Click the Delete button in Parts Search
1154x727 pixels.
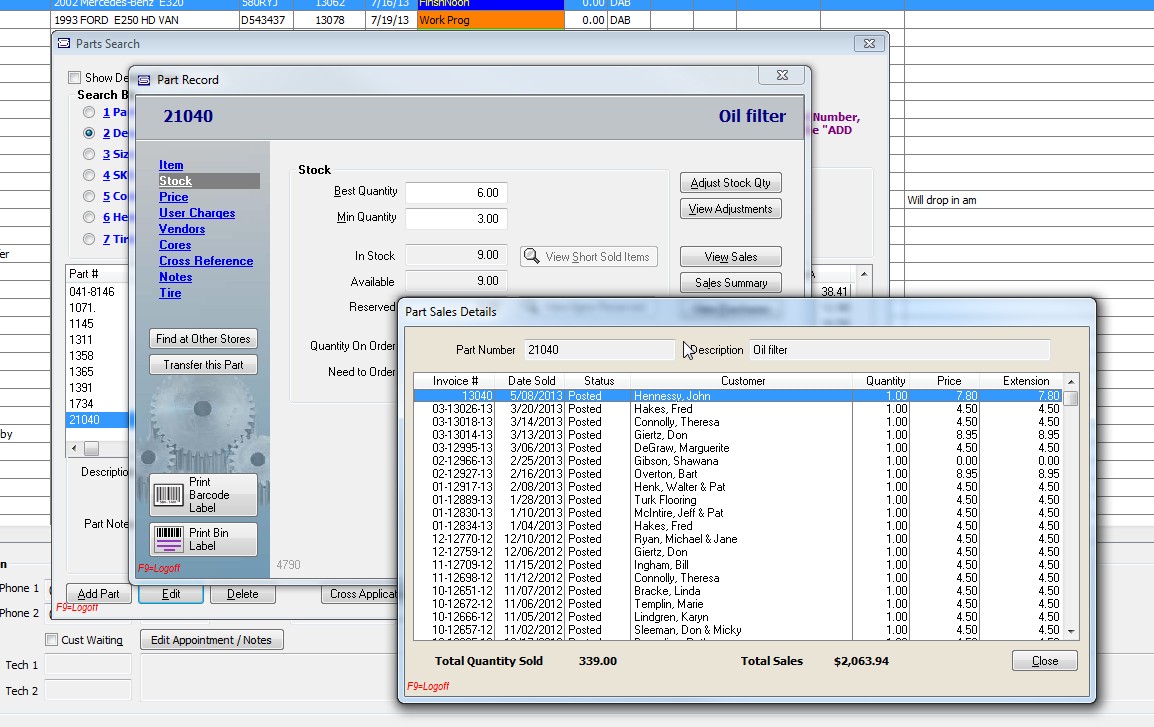coord(242,594)
